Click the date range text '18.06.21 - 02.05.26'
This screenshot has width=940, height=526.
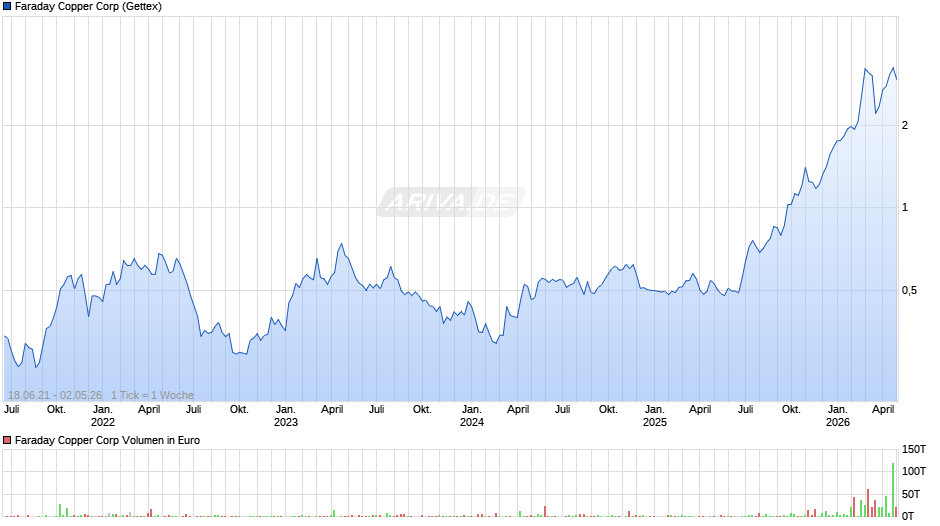pyautogui.click(x=55, y=395)
